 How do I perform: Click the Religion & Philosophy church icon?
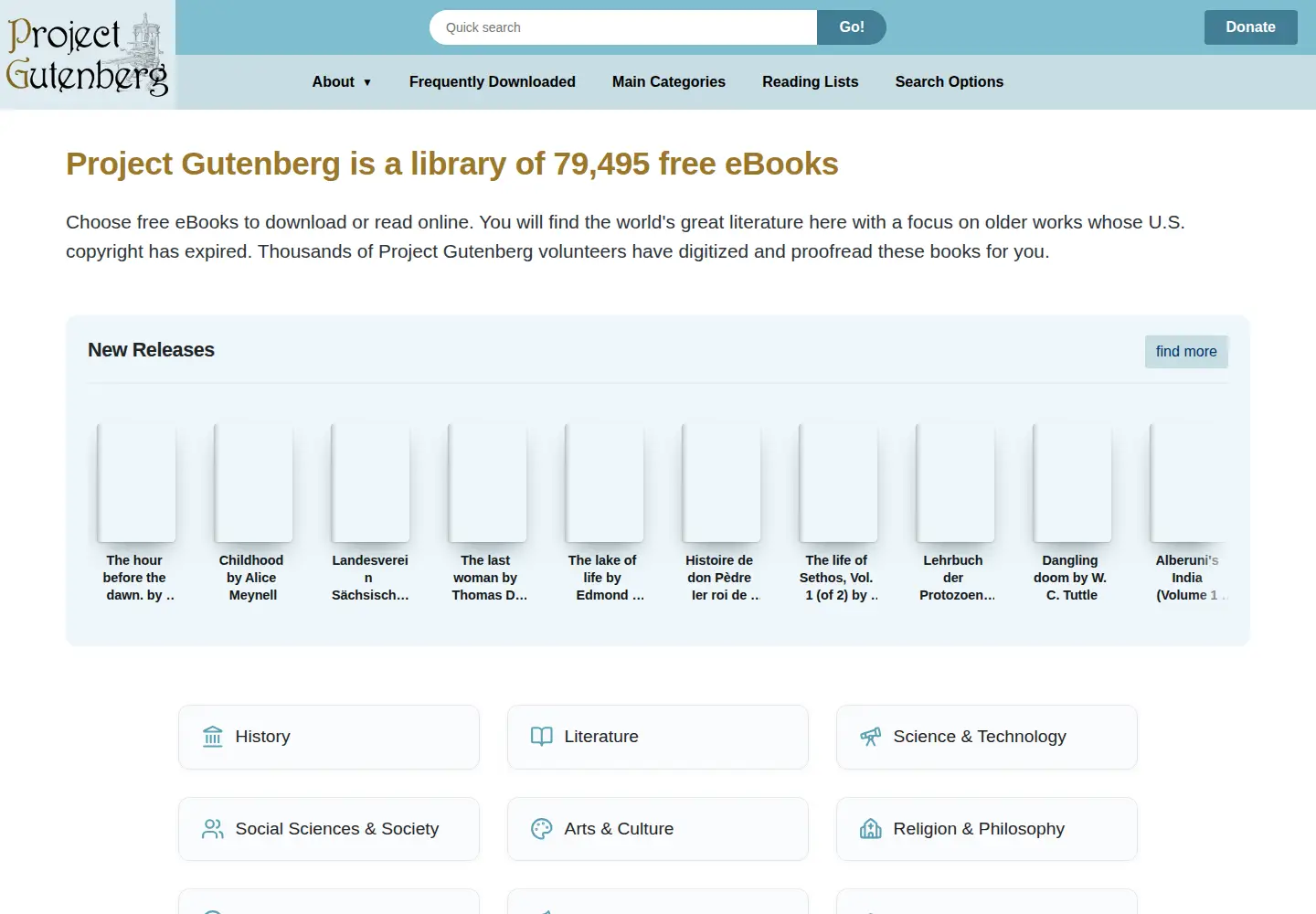pos(871,829)
